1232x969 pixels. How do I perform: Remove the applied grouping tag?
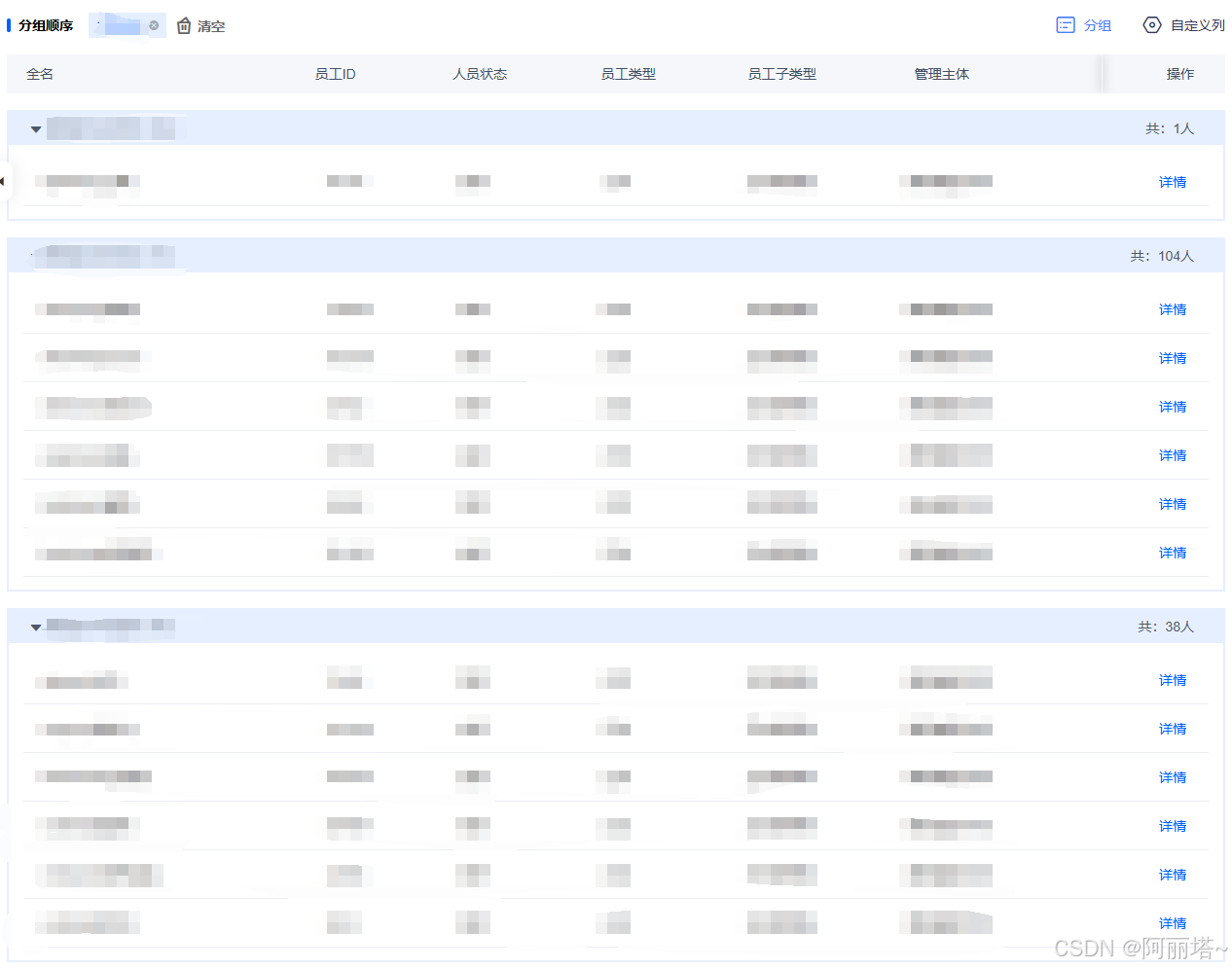click(x=152, y=25)
